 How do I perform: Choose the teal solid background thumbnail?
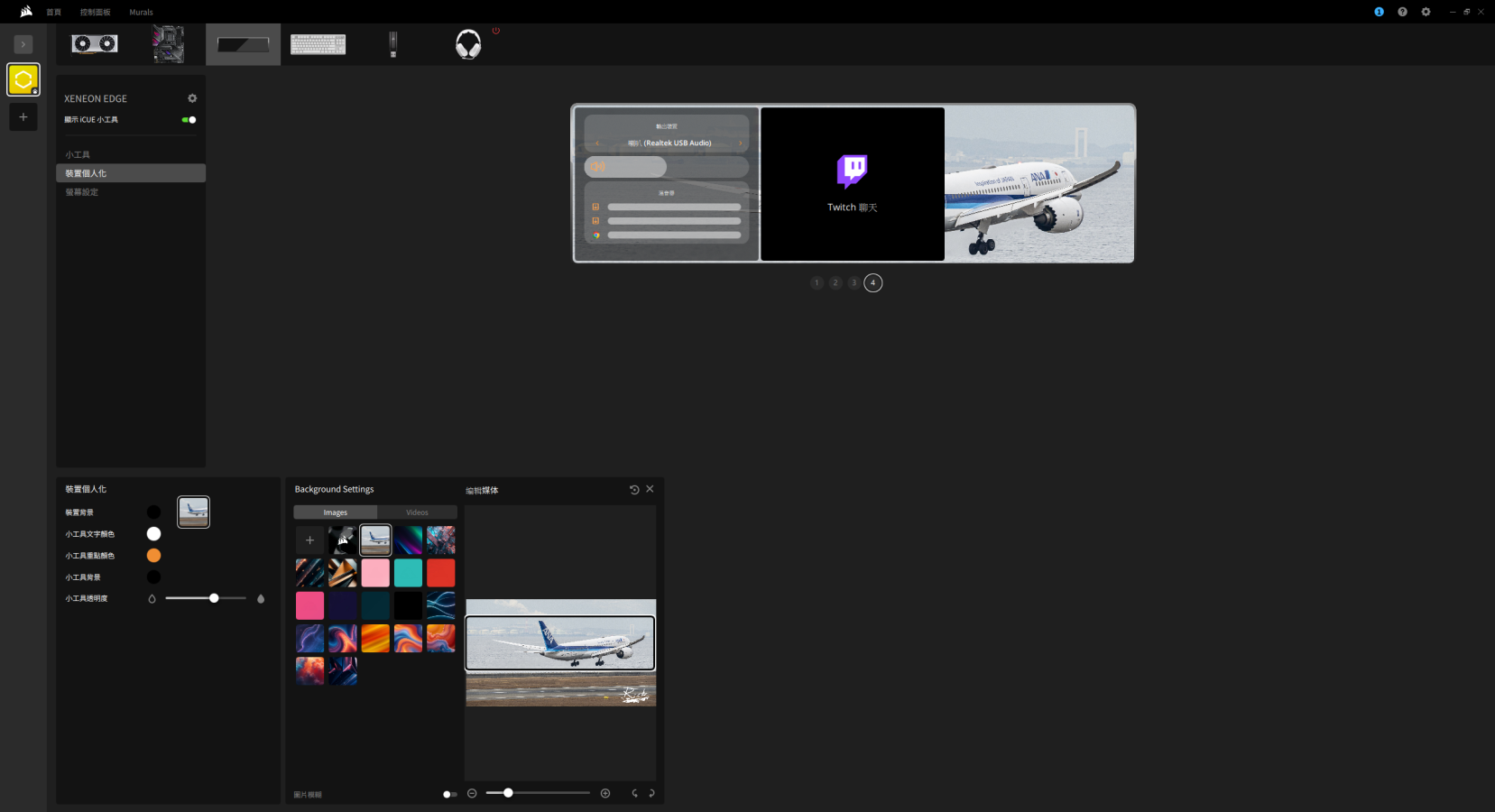tap(408, 573)
